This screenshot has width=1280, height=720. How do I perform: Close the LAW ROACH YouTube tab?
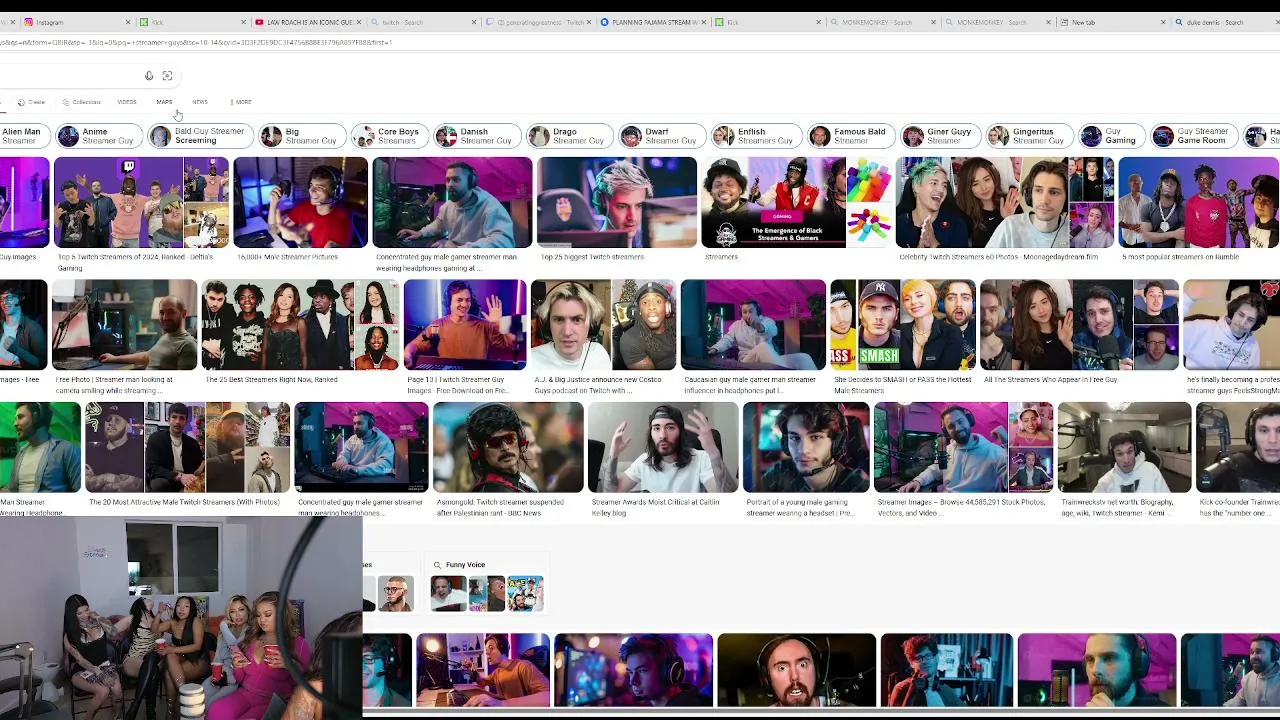point(358,22)
